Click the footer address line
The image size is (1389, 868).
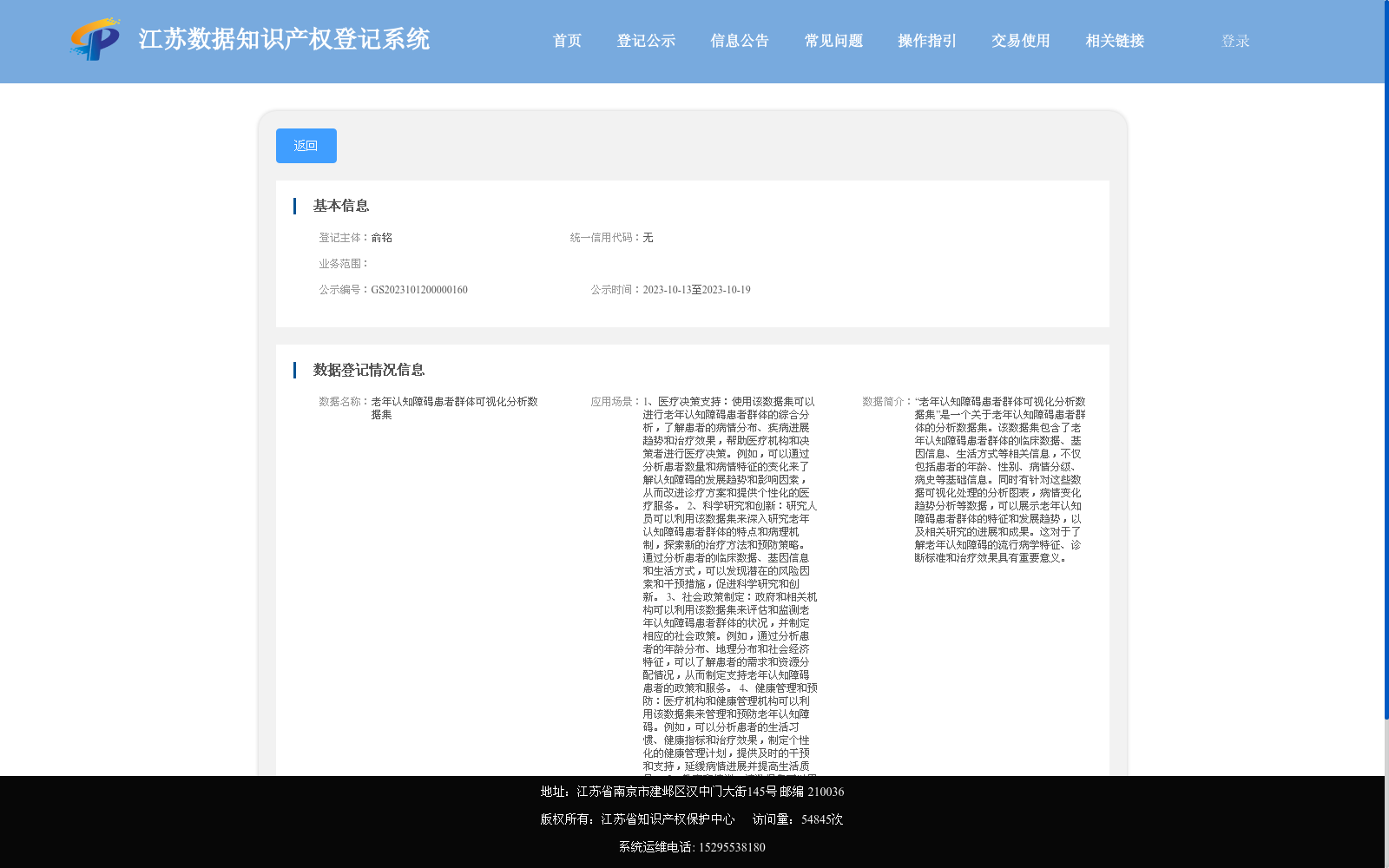(x=692, y=792)
